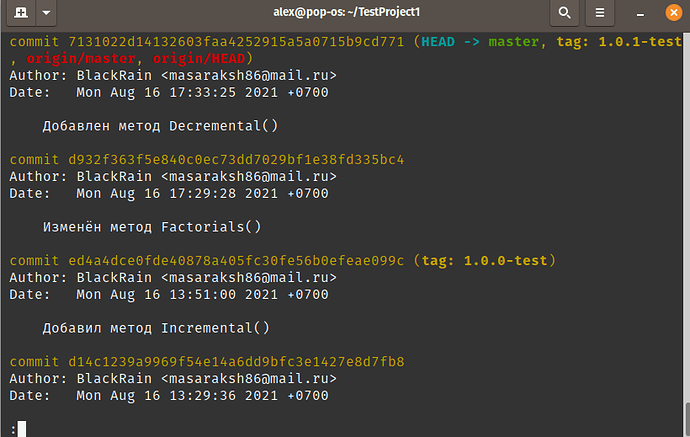Click the vertical scrollbar thumb
This screenshot has width=690, height=437.
pos(686,419)
